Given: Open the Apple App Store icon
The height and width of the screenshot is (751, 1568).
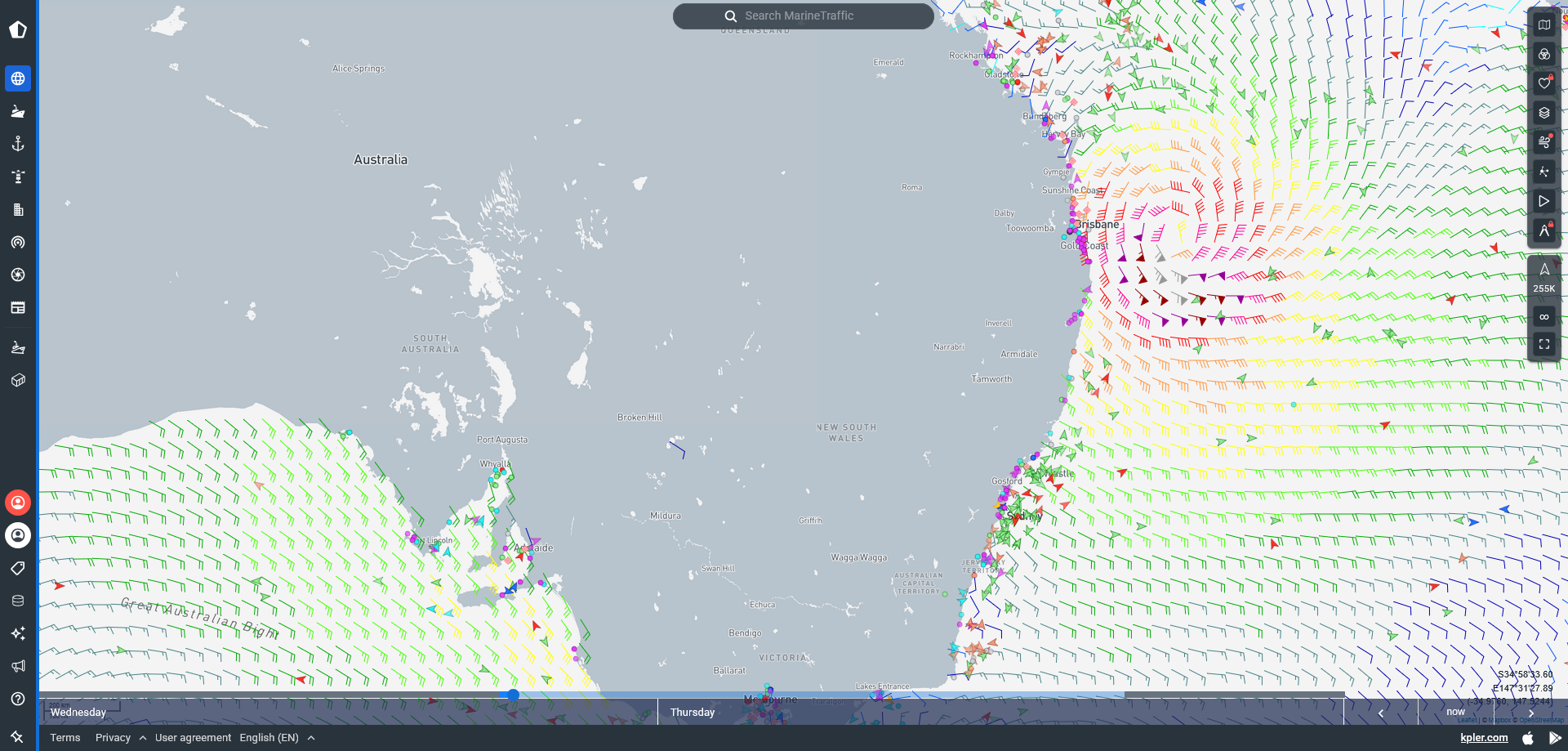Looking at the screenshot, I should coord(1528,738).
